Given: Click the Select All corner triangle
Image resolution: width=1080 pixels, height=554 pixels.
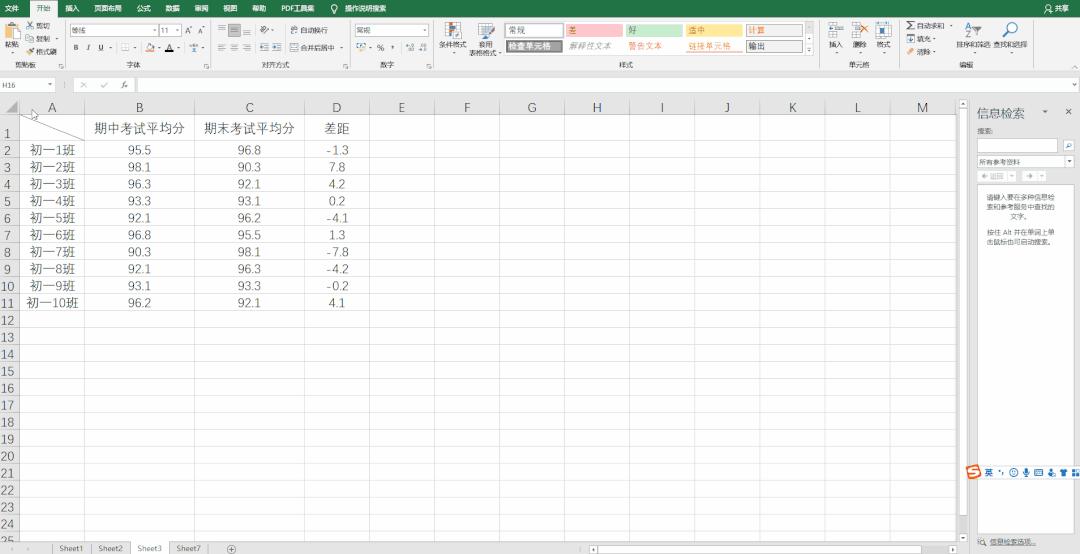Looking at the screenshot, I should tap(12, 107).
